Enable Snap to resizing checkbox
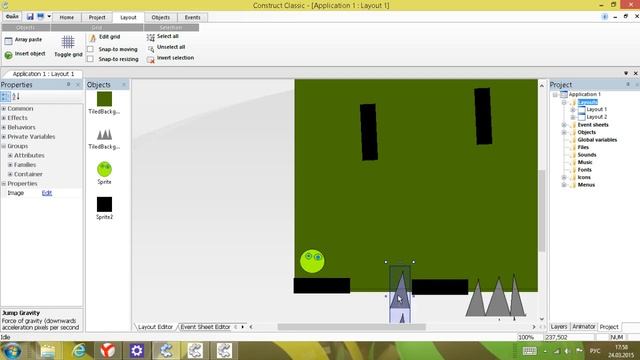640x360 pixels. (x=91, y=59)
